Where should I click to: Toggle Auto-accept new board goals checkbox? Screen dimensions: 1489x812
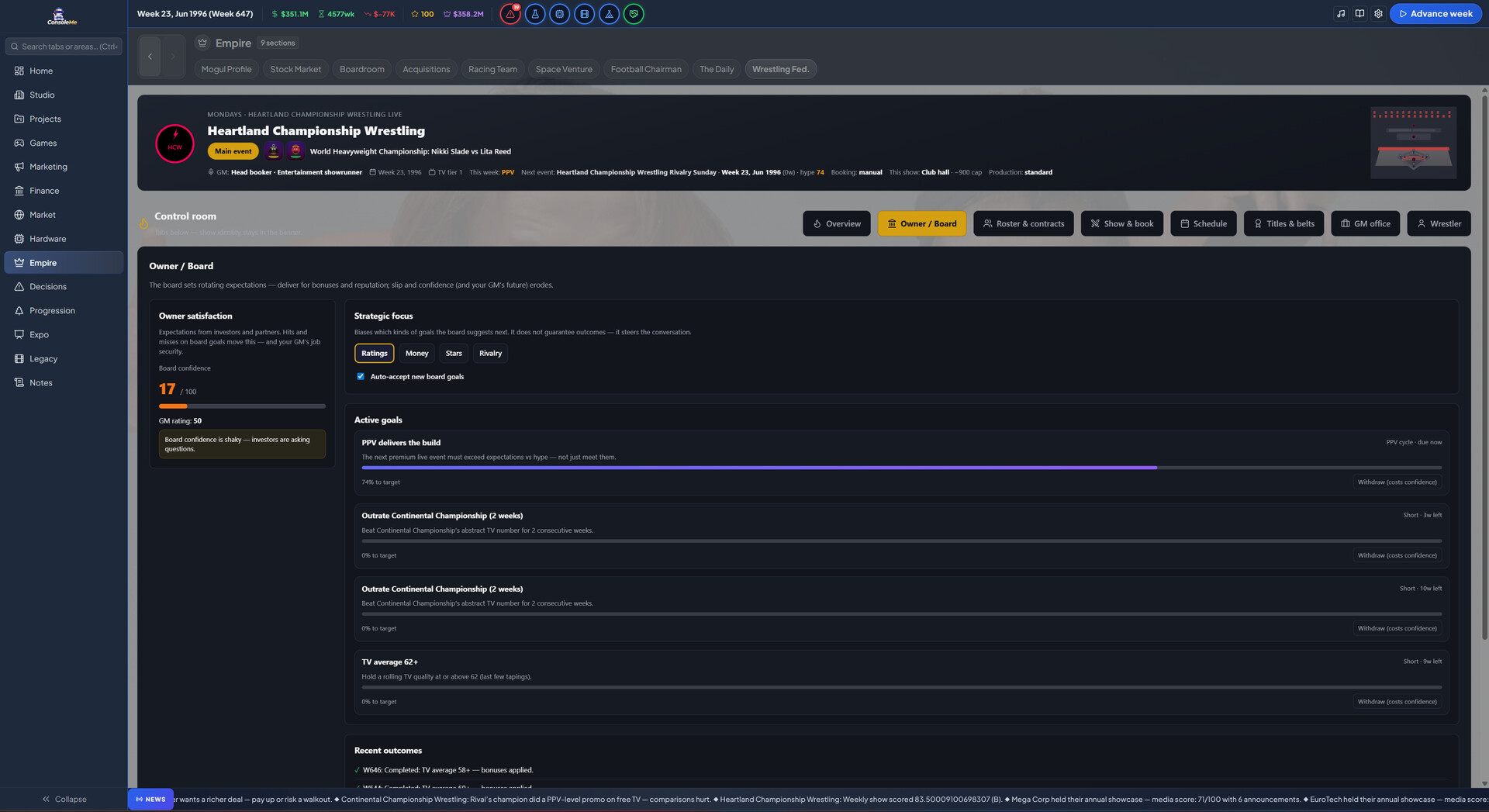coord(361,377)
